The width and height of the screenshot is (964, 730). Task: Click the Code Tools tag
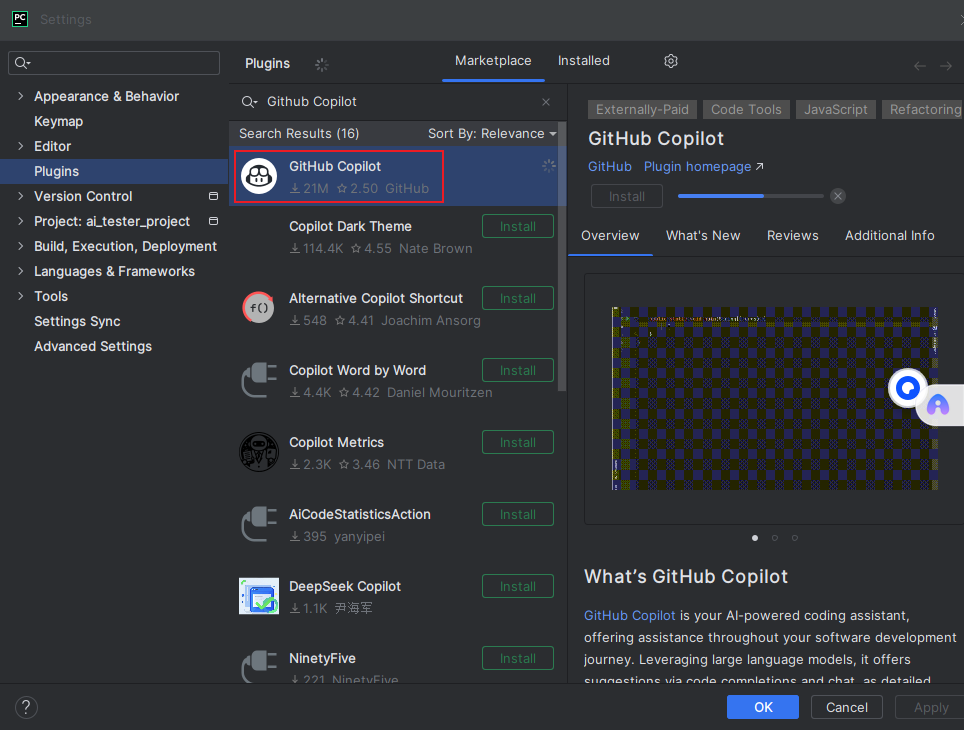(x=746, y=109)
